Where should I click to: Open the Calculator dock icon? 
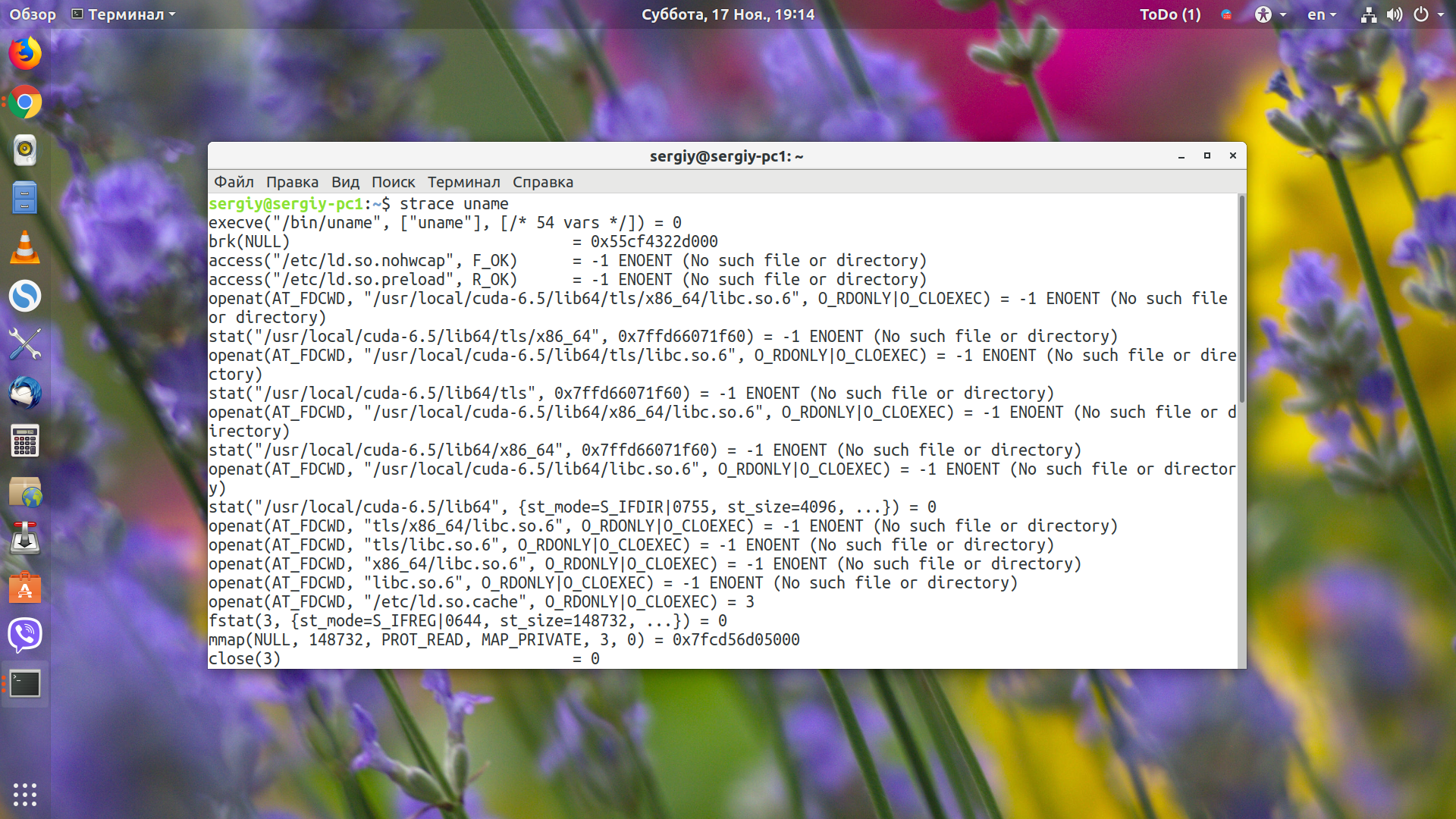[x=25, y=441]
